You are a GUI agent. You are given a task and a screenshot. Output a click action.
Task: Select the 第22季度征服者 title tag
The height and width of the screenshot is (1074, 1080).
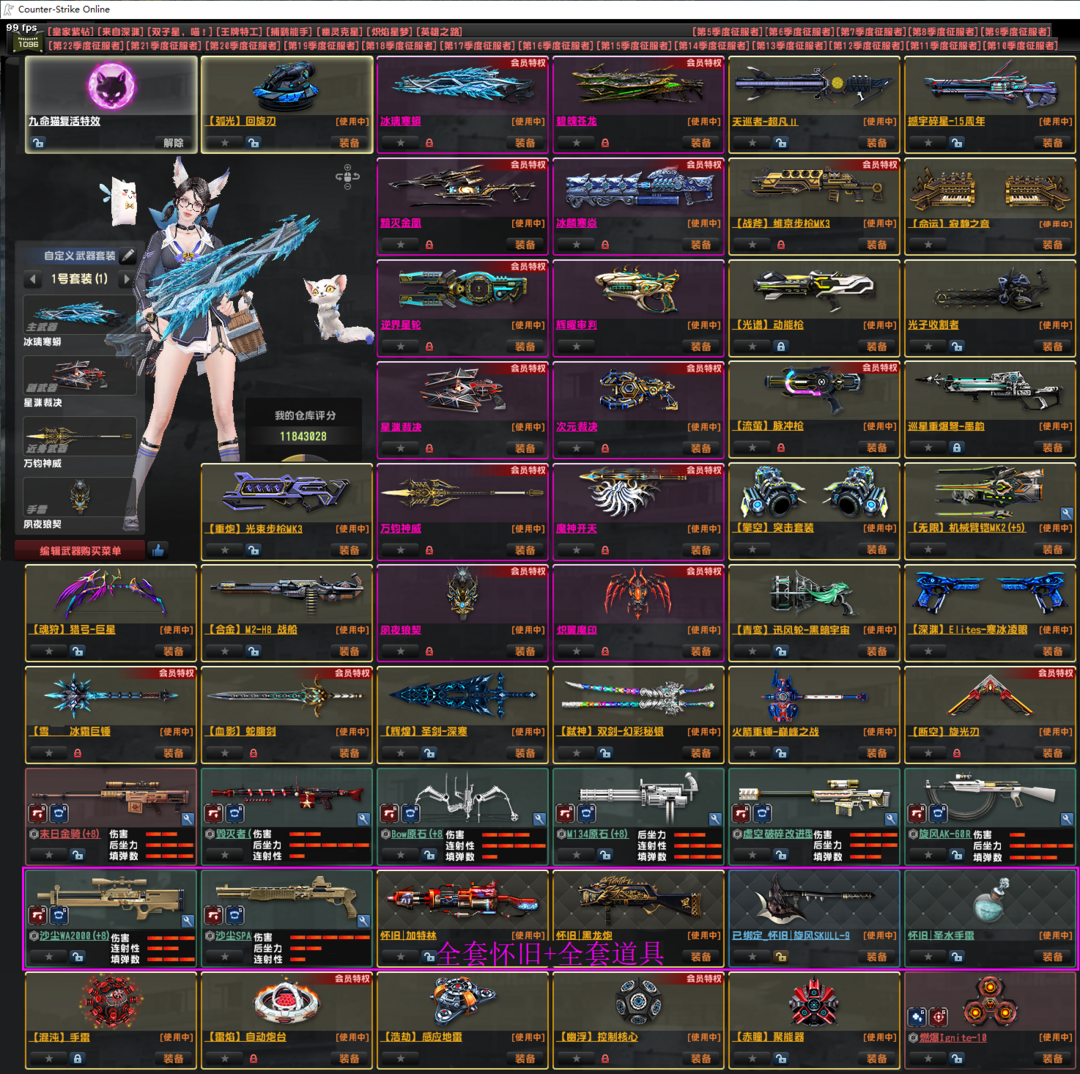pyautogui.click(x=86, y=45)
